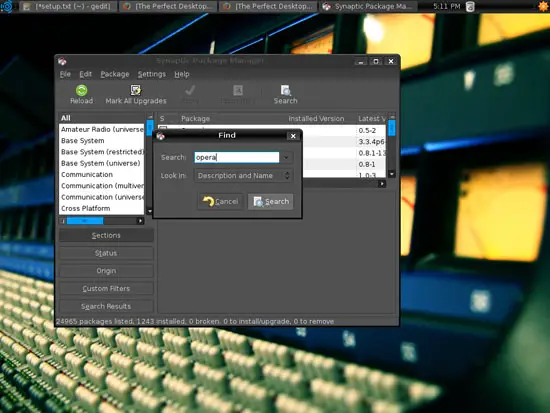The width and height of the screenshot is (550, 413).
Task: Switch to the setup.txt gedit taskbar window
Action: coord(68,6)
